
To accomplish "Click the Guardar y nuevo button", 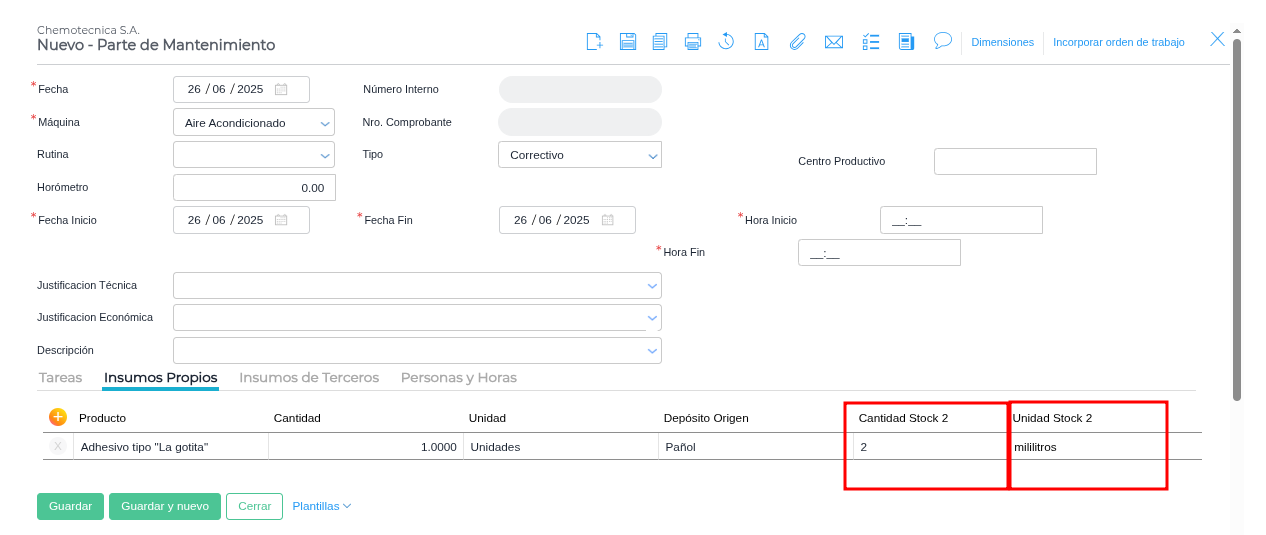I will (x=165, y=506).
